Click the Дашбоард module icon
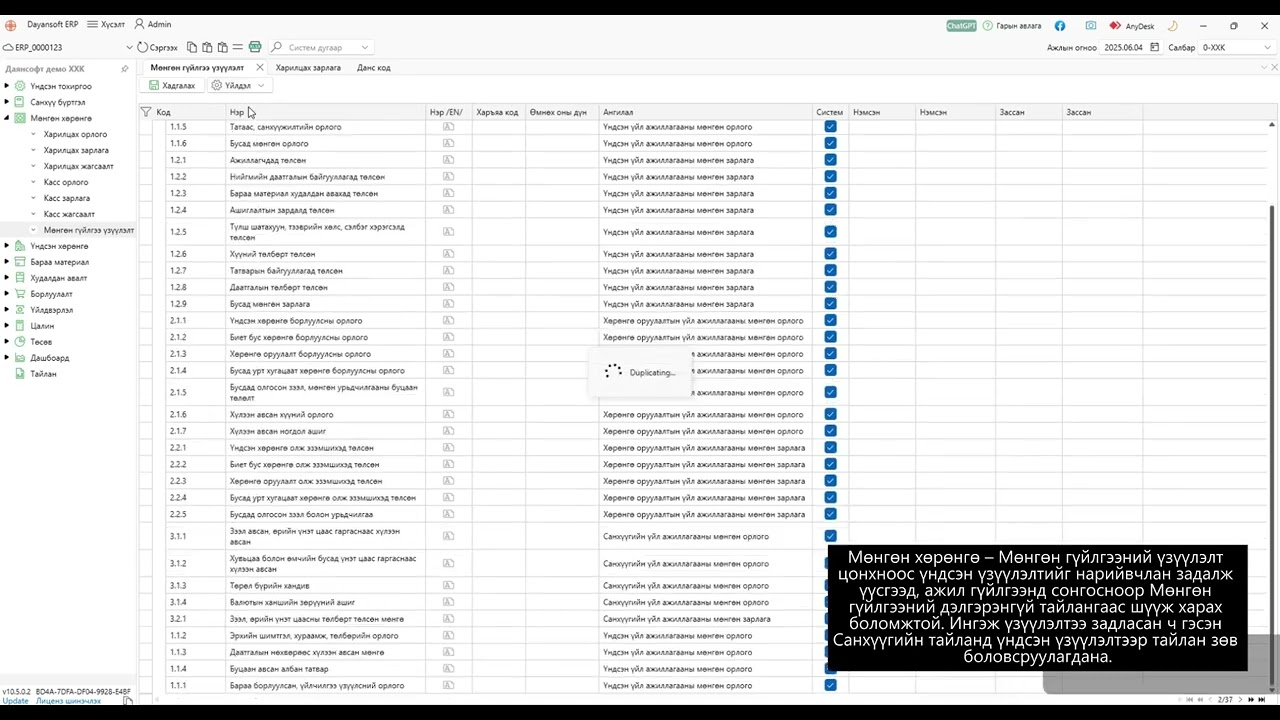The image size is (1280, 720). [20, 358]
